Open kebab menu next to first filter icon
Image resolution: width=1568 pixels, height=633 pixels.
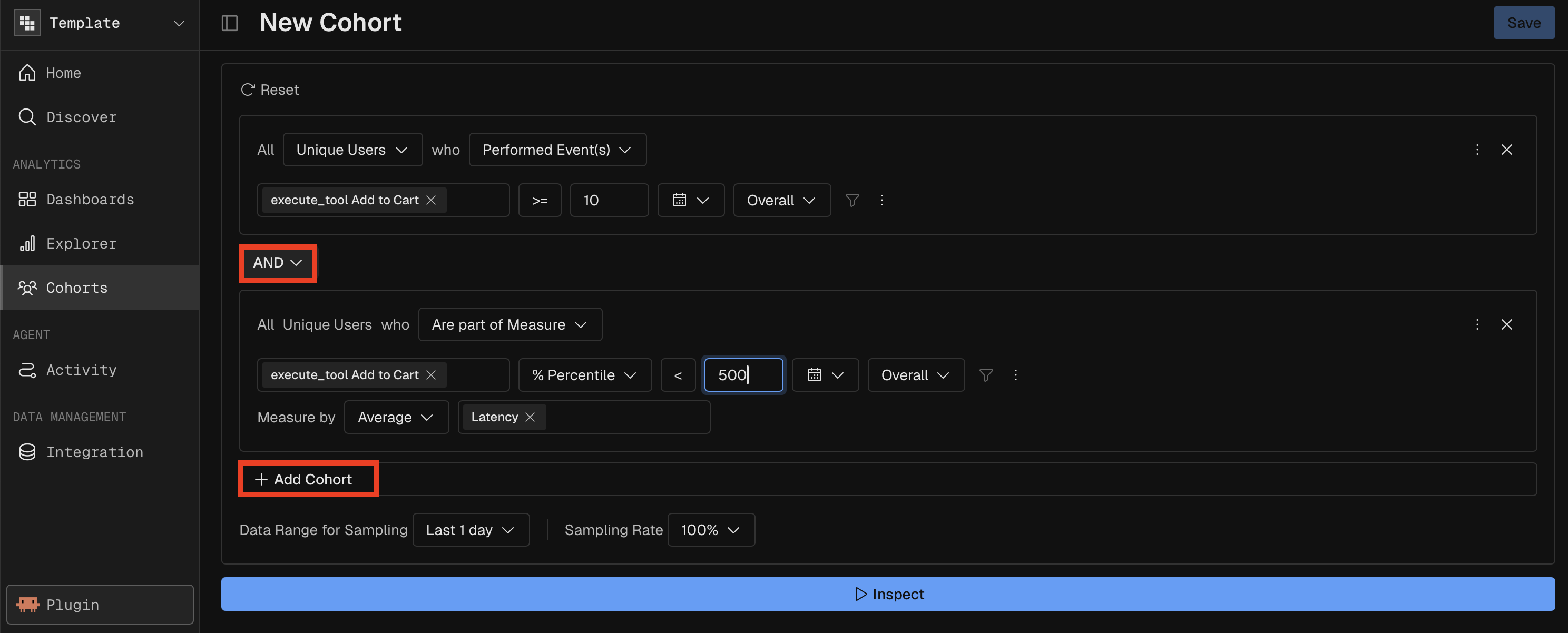point(881,200)
